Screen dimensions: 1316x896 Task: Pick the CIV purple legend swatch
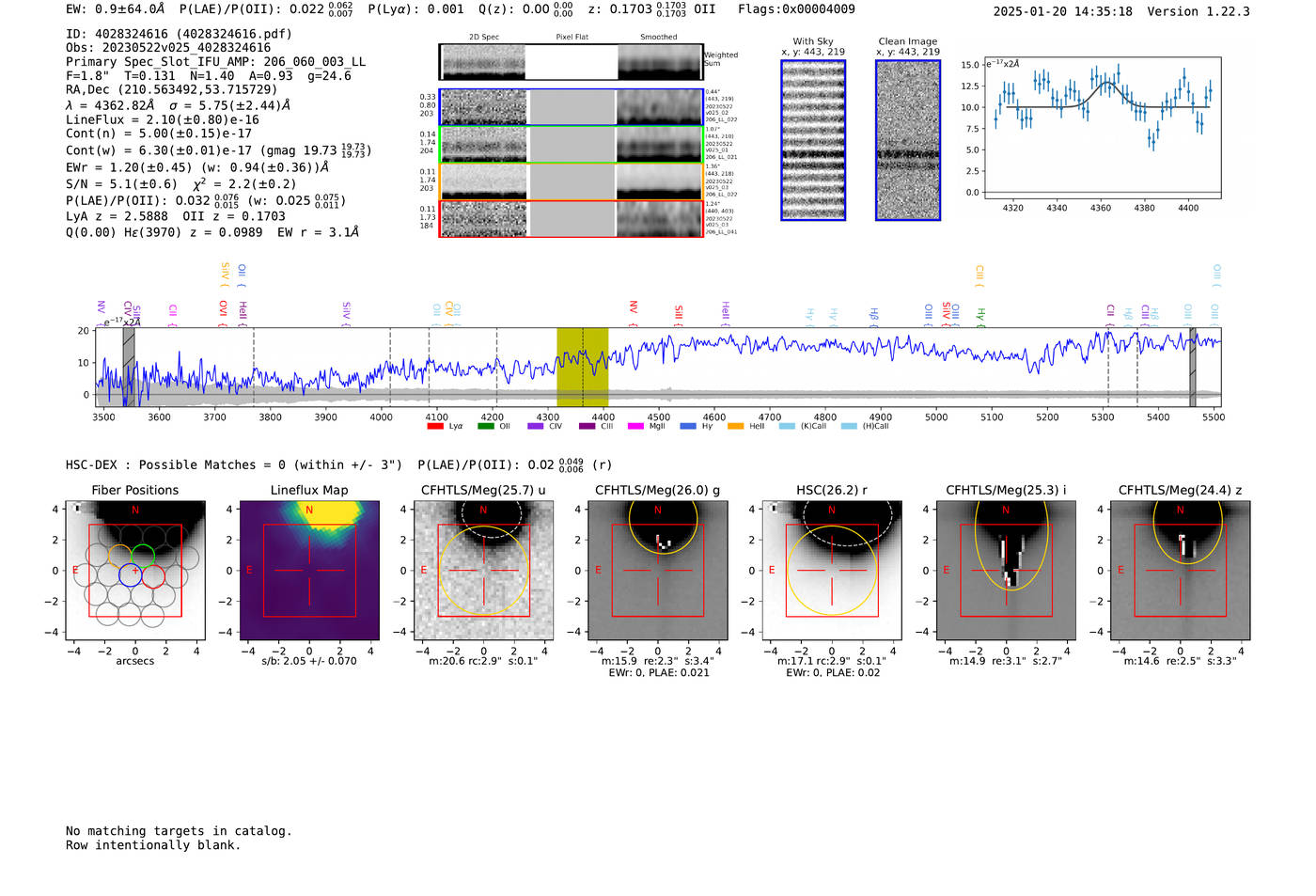(x=536, y=426)
